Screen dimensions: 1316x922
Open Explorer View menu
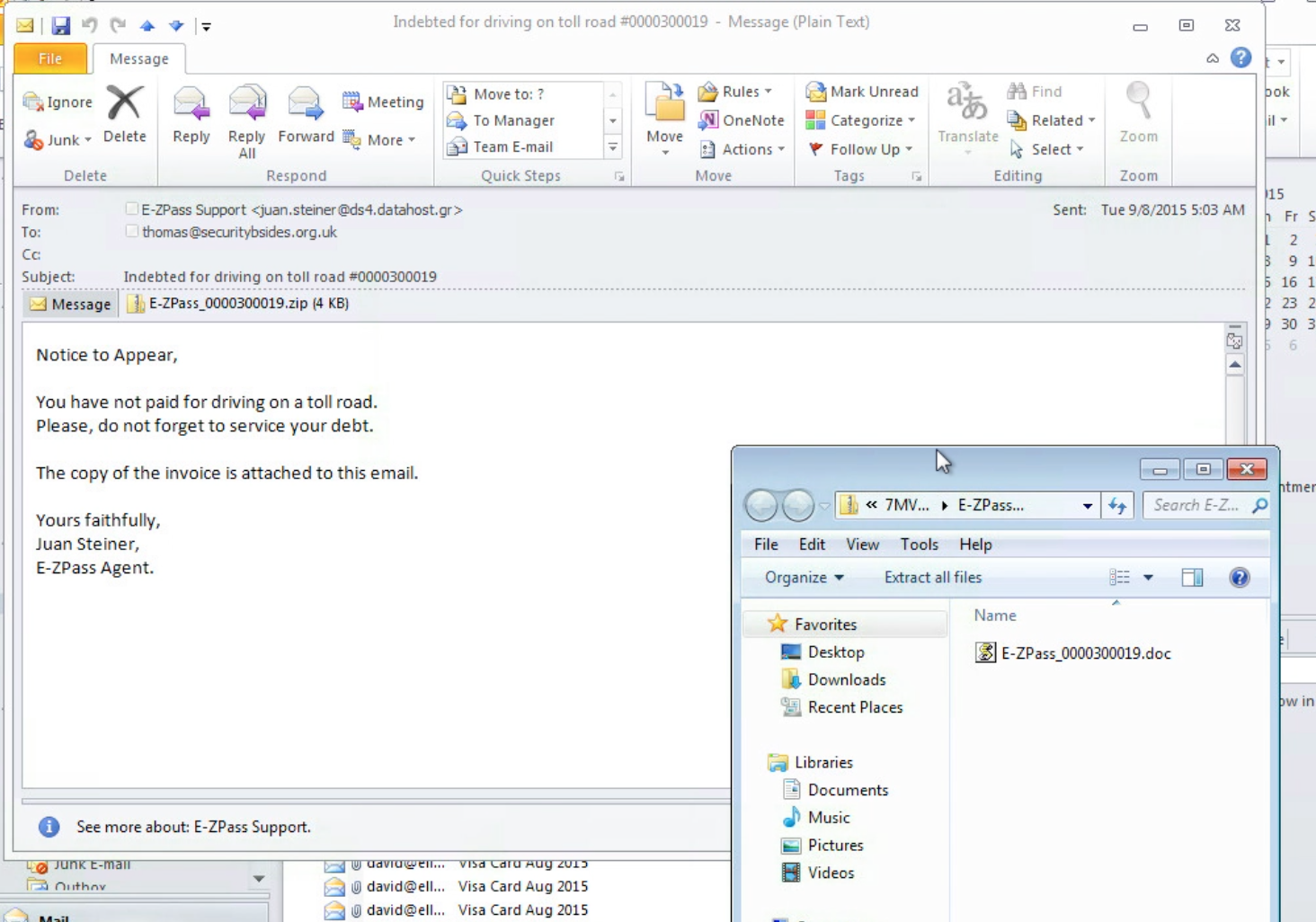click(862, 545)
